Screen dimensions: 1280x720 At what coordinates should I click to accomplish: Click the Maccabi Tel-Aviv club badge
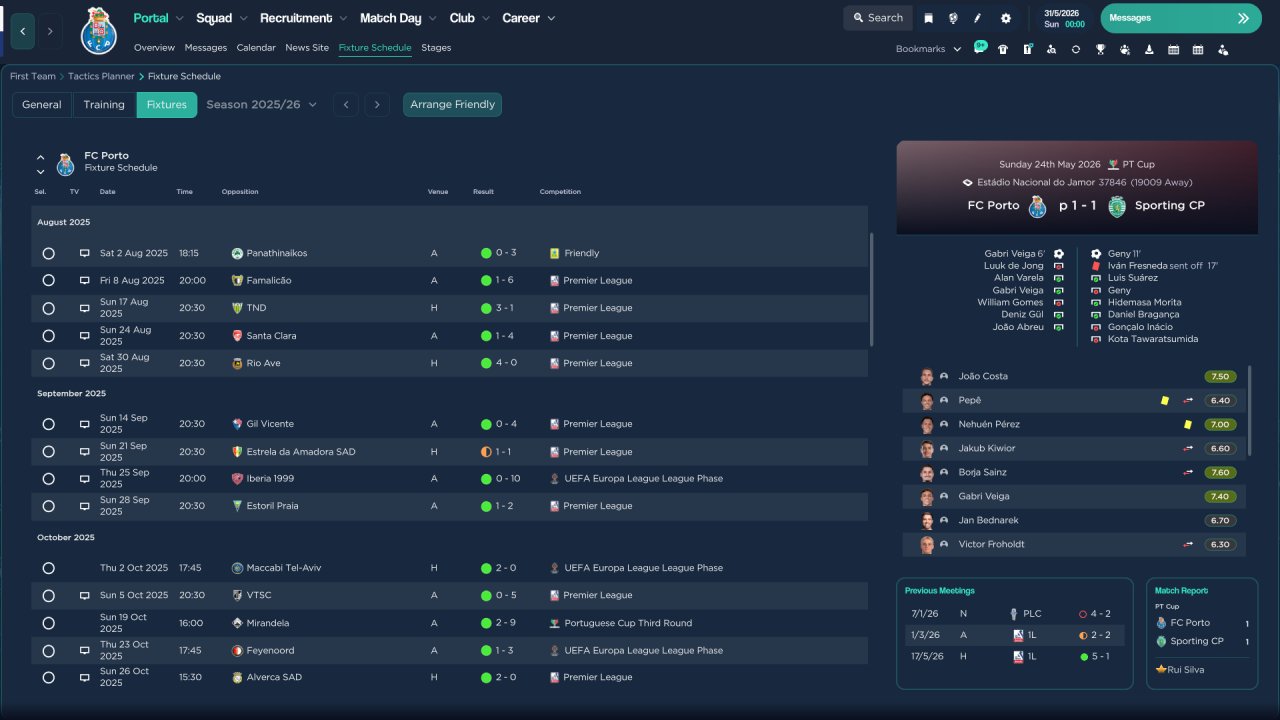[x=237, y=568]
